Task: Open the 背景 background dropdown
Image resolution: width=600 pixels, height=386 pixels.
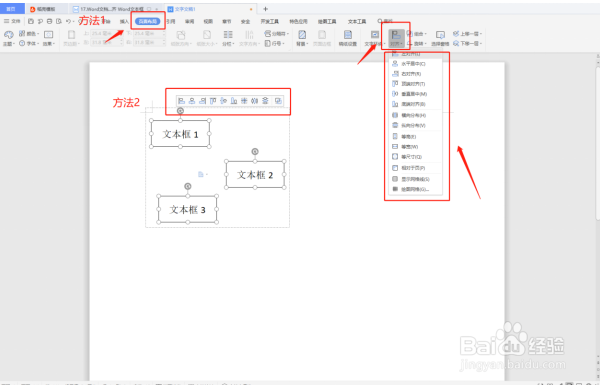Action: 302,38
